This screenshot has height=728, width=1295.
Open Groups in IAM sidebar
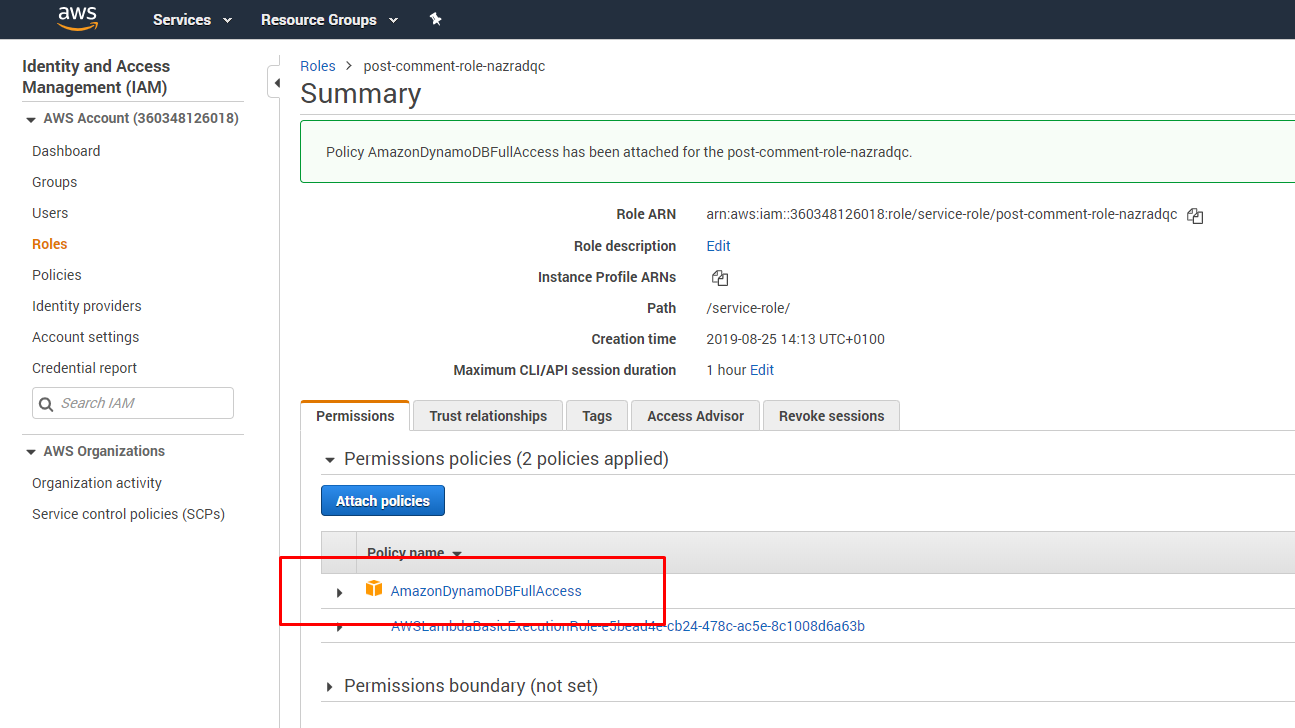pos(54,182)
